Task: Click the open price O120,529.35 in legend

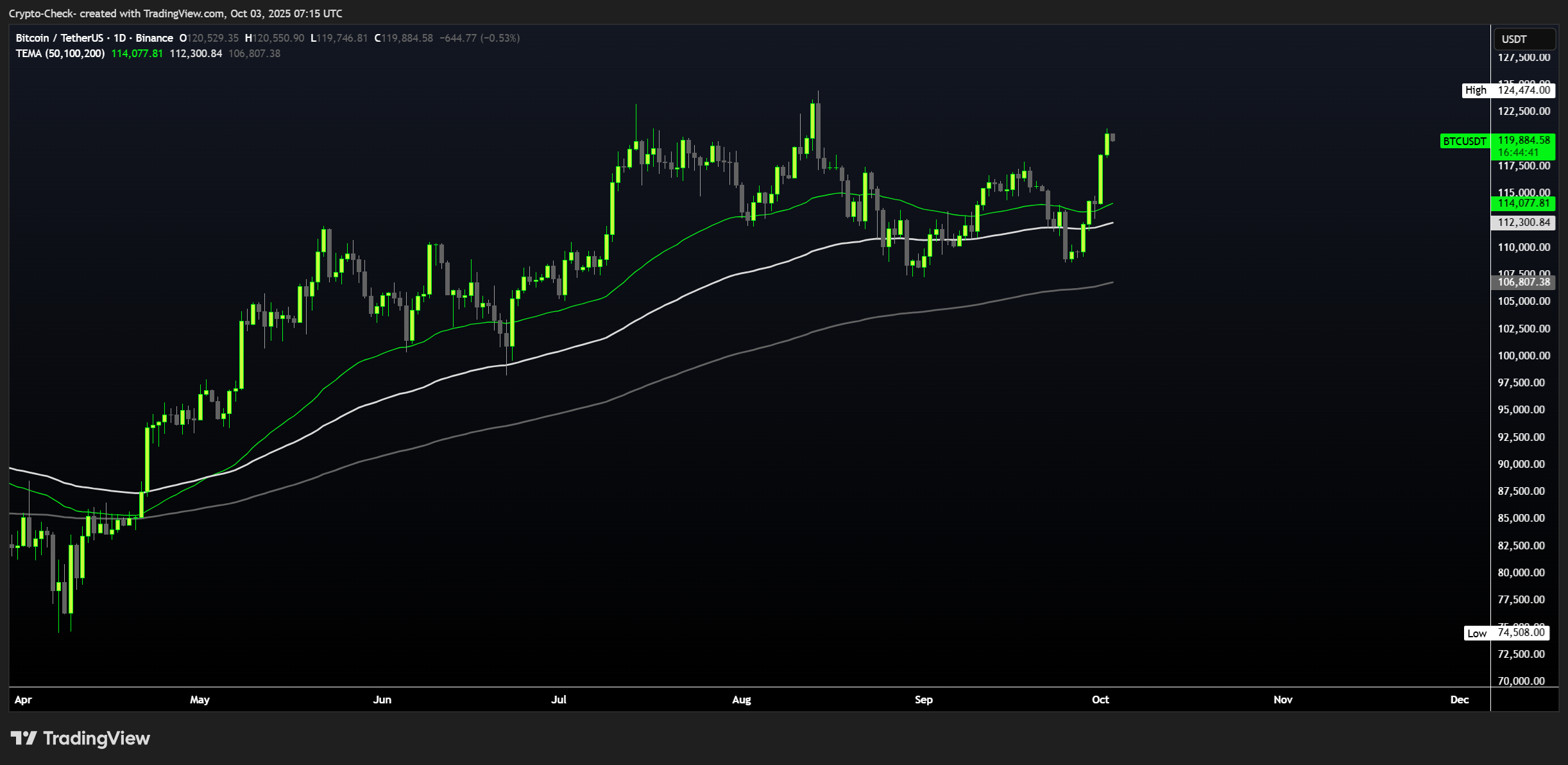Action: [x=209, y=38]
